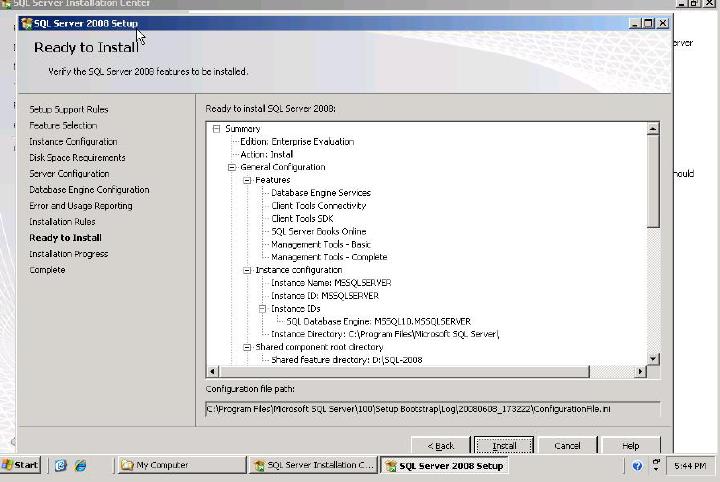Image resolution: width=720 pixels, height=482 pixels.
Task: Select SQL Database Engine: MSSQL10.MSSQLSERVER row
Action: click(378, 322)
